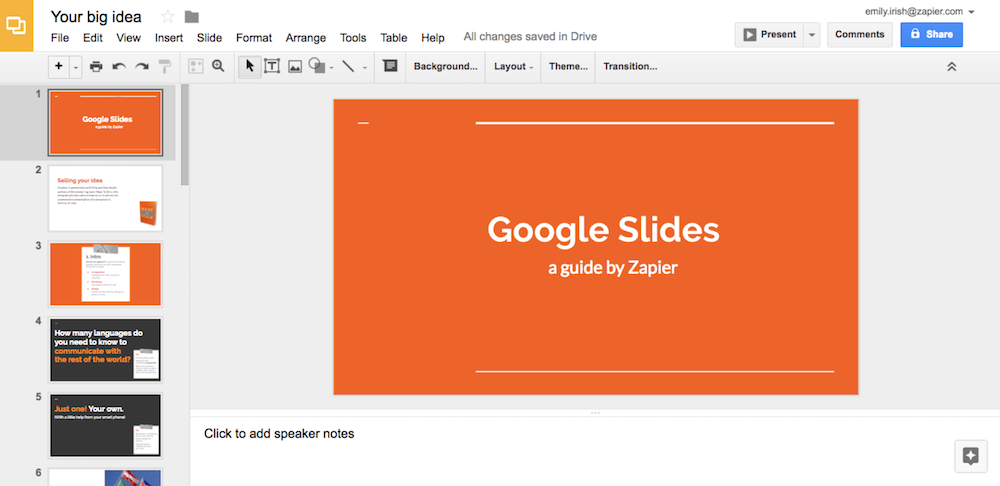Open the Slide menu

209,38
